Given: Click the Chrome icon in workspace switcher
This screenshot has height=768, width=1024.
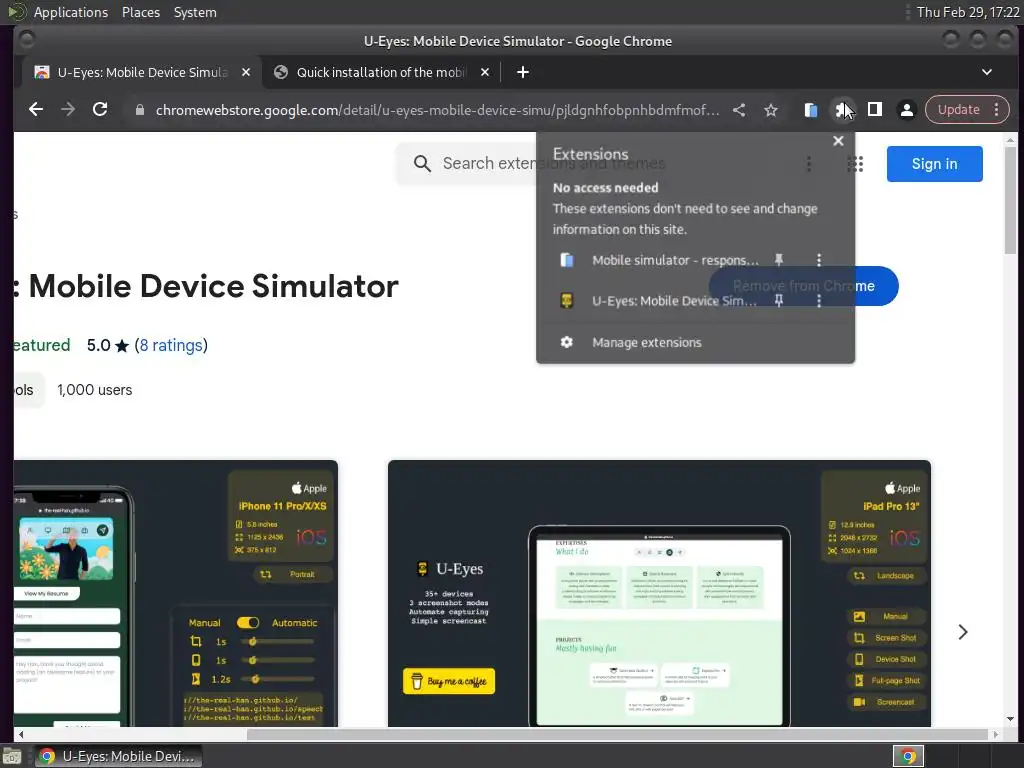Looking at the screenshot, I should 908,756.
